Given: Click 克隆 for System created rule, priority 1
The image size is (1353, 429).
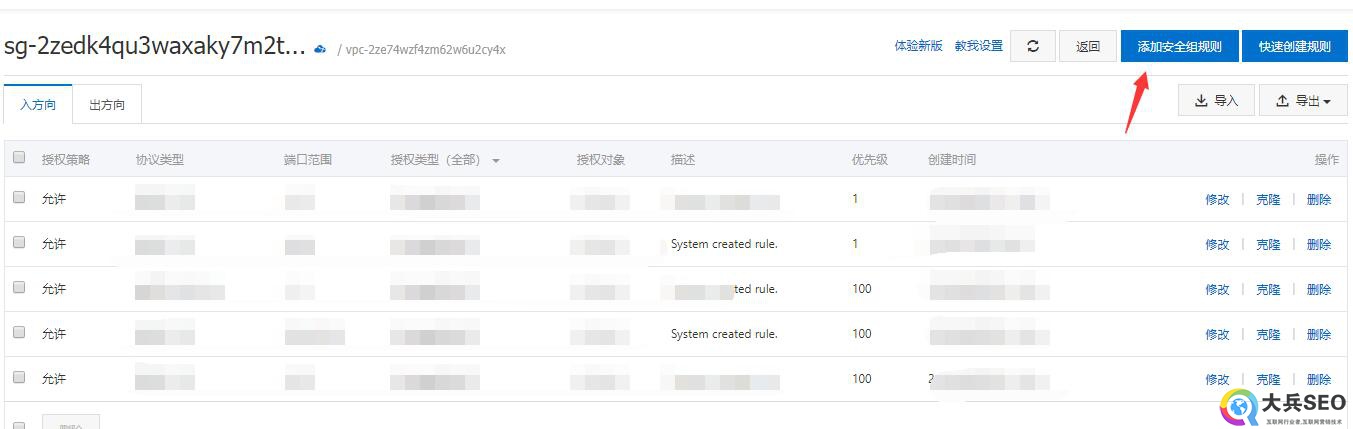Looking at the screenshot, I should (1268, 244).
